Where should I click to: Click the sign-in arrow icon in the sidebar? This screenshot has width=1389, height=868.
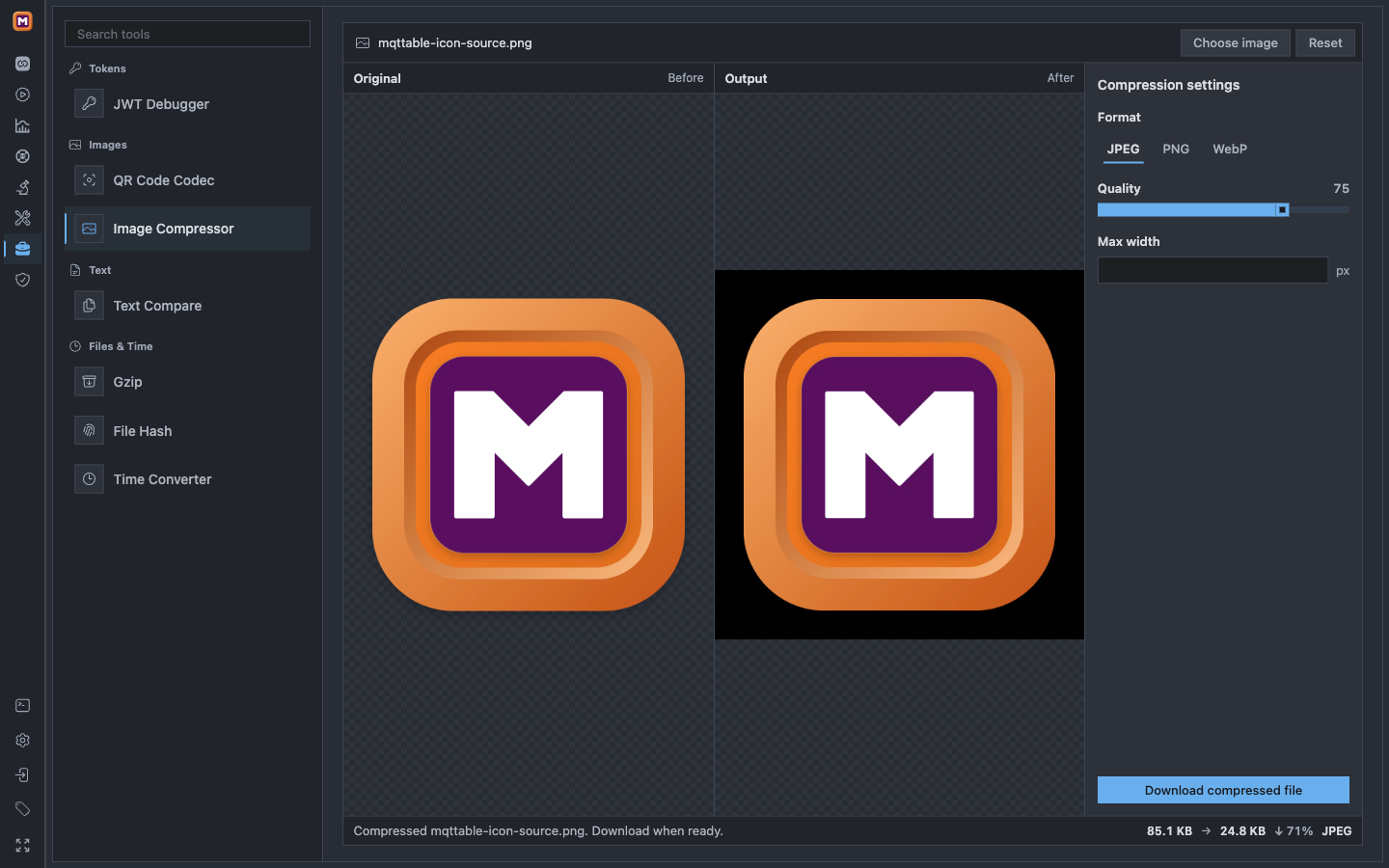pyautogui.click(x=22, y=775)
